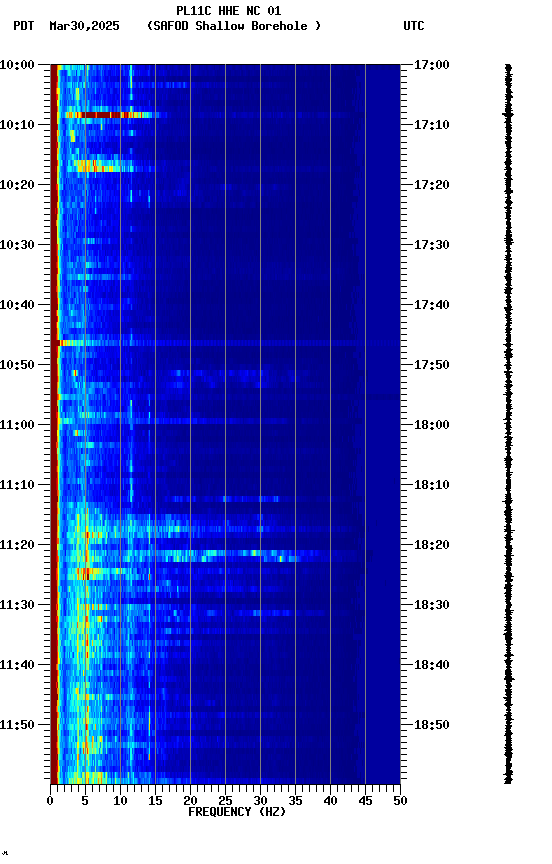
Task: Click the '15' frequency axis tick label
Action: tap(155, 801)
